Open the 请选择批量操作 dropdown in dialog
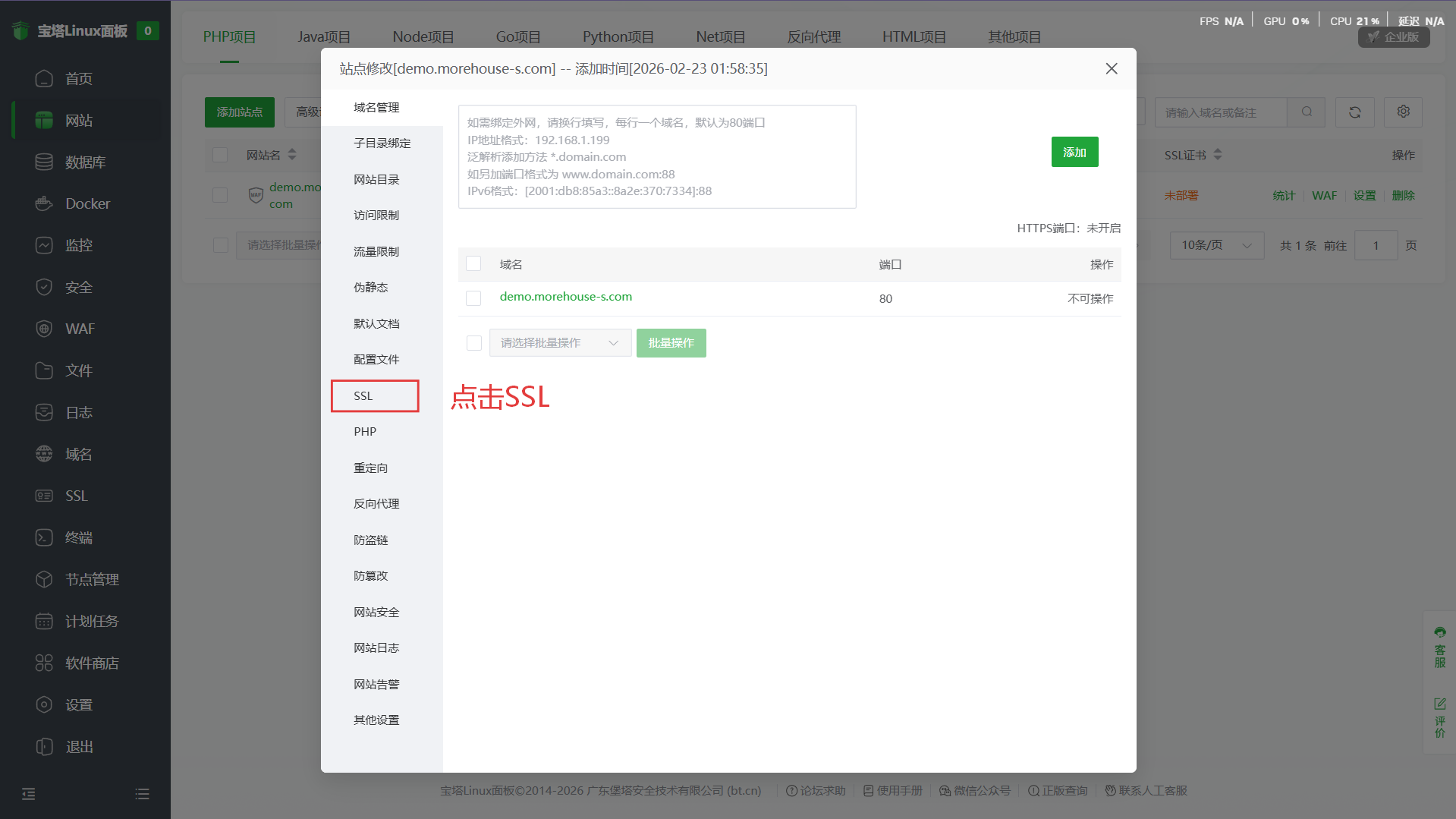This screenshot has height=819, width=1456. coord(560,343)
